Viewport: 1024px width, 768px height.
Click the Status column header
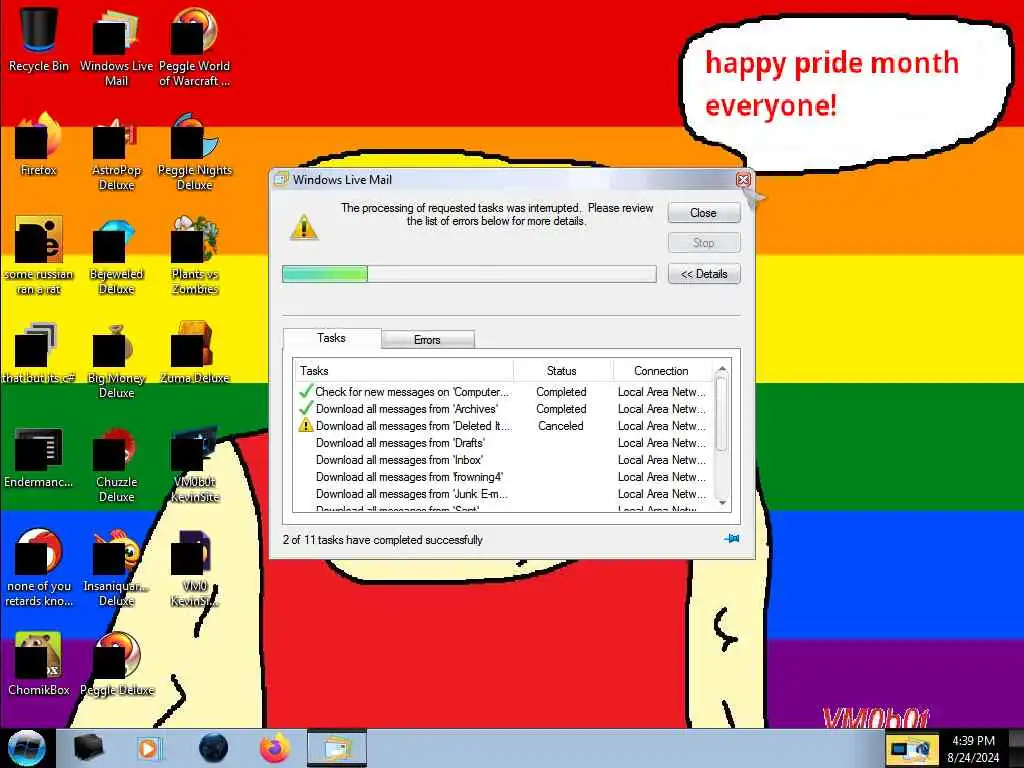click(562, 370)
